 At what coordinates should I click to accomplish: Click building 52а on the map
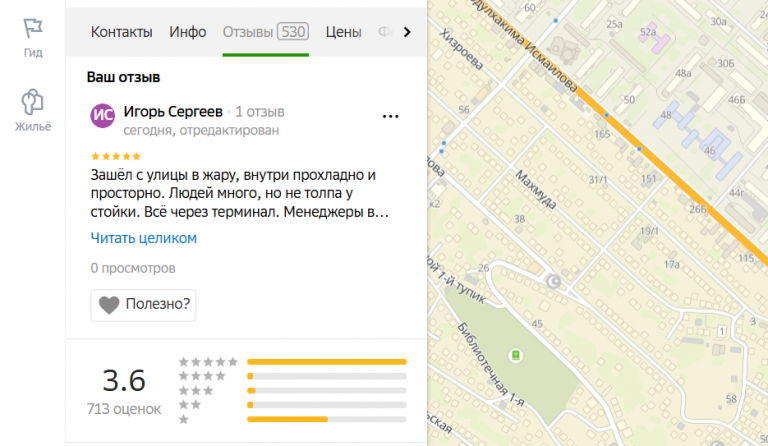[x=648, y=32]
